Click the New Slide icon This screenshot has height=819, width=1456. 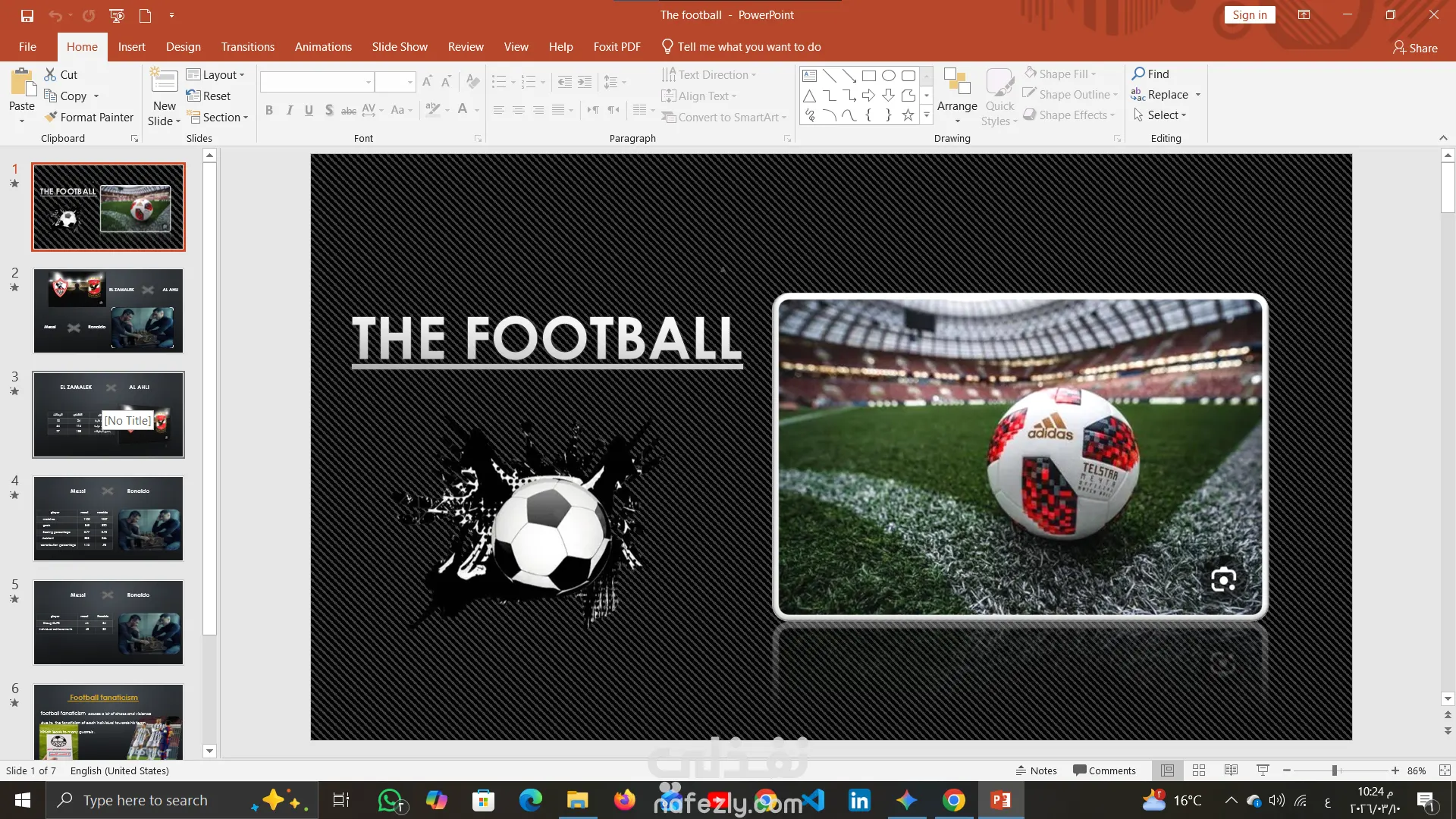164,81
